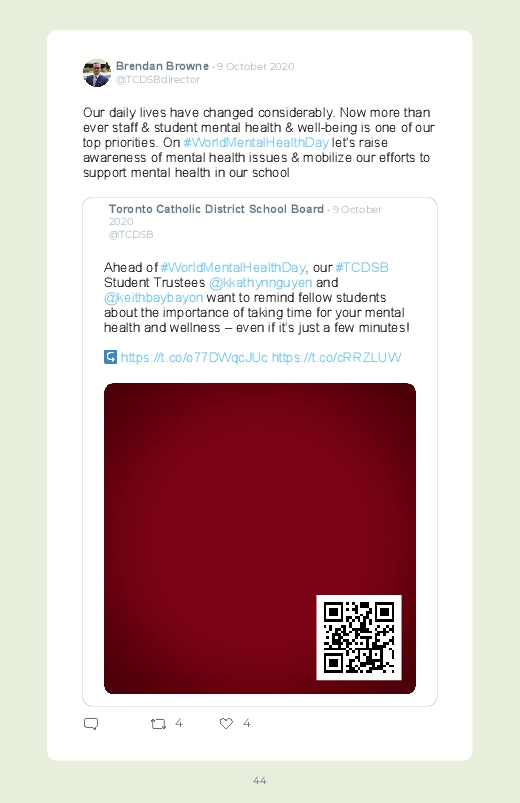Click Brendan Browne's profile avatar
The height and width of the screenshot is (803, 520).
click(x=97, y=73)
